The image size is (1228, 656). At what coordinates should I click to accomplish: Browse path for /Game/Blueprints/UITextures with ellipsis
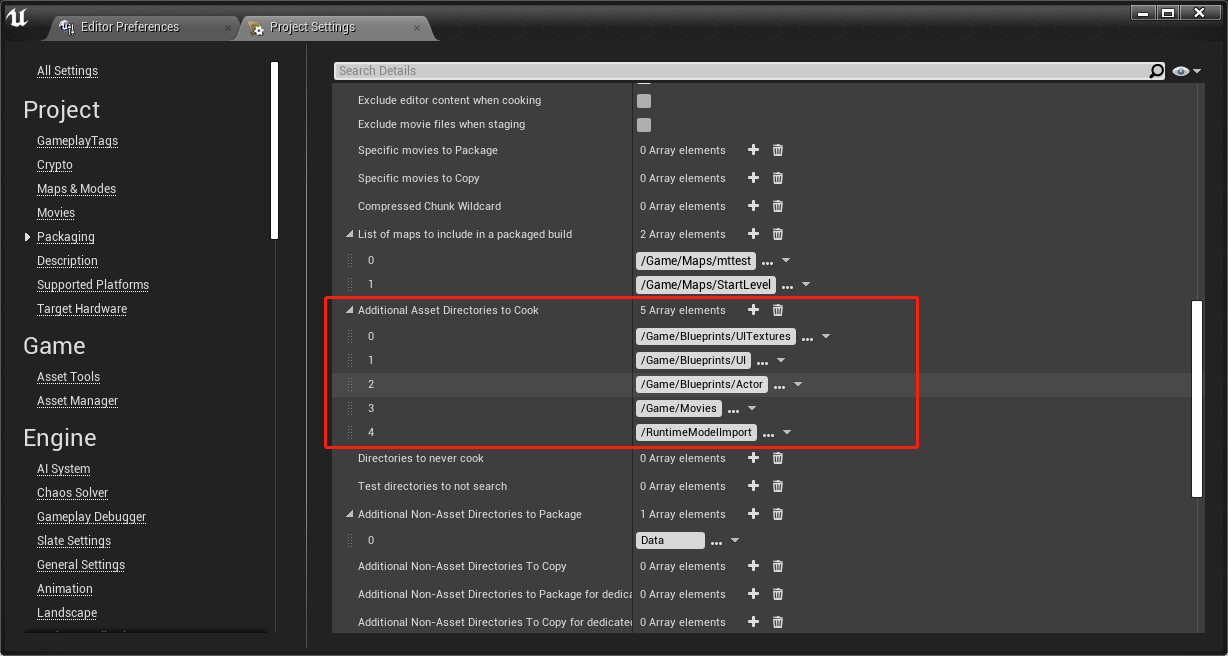pos(807,337)
